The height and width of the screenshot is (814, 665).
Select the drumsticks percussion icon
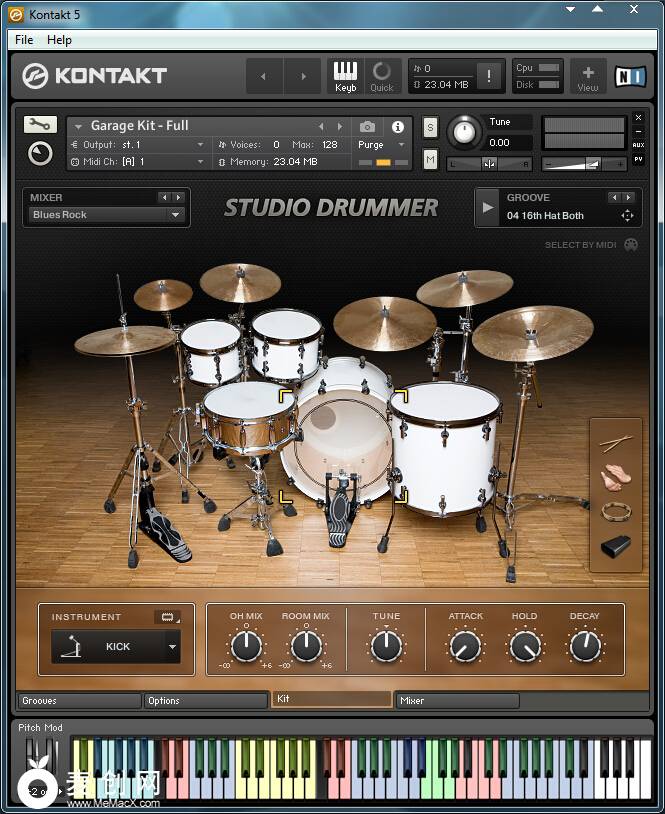(615, 443)
